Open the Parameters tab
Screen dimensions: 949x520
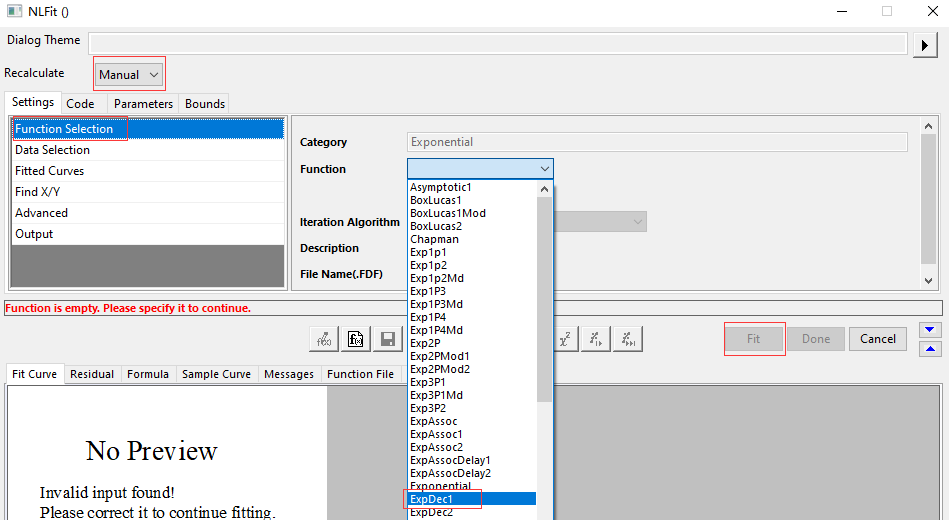tap(143, 104)
